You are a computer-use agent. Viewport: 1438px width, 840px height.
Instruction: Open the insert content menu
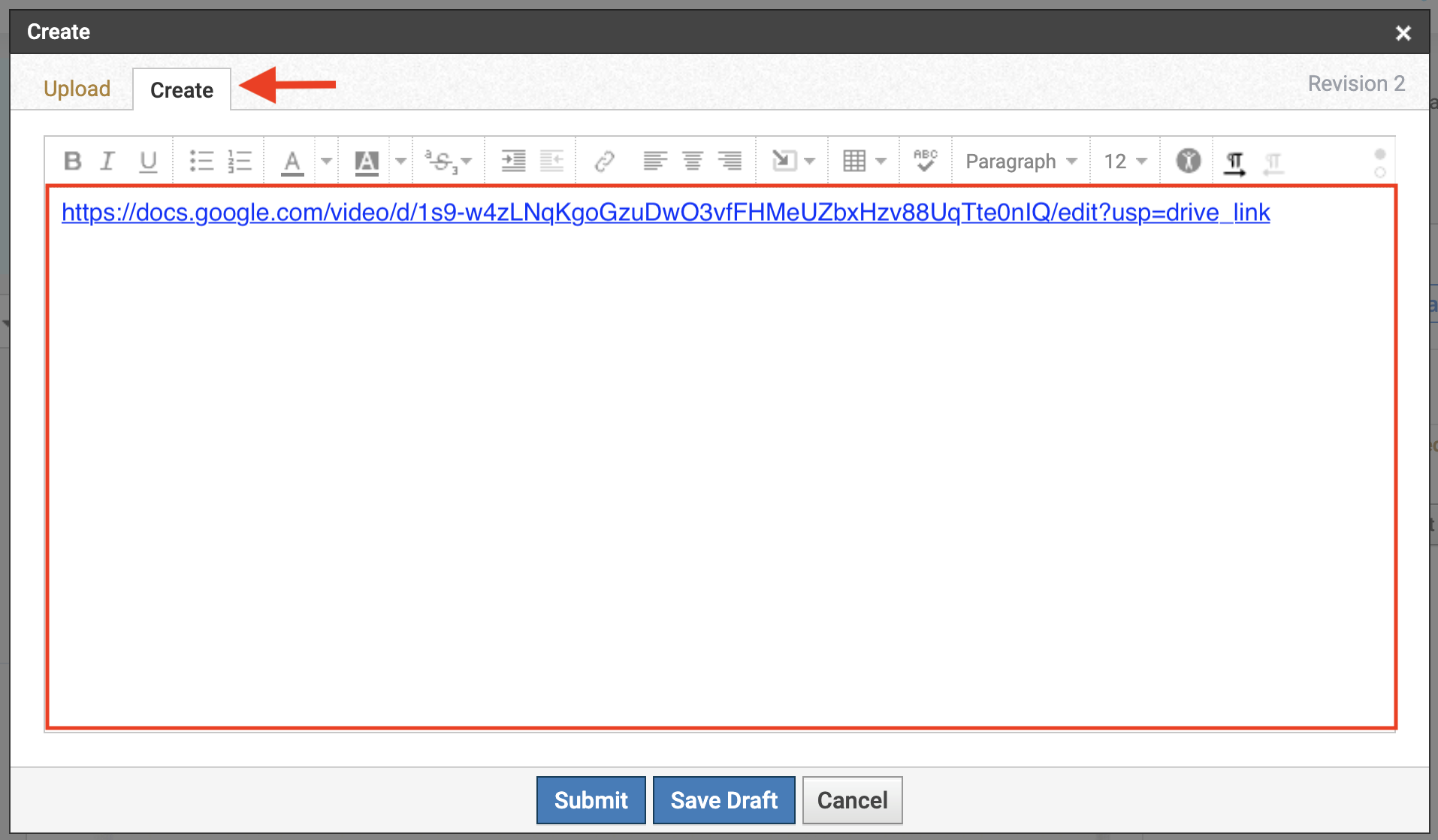pos(793,161)
